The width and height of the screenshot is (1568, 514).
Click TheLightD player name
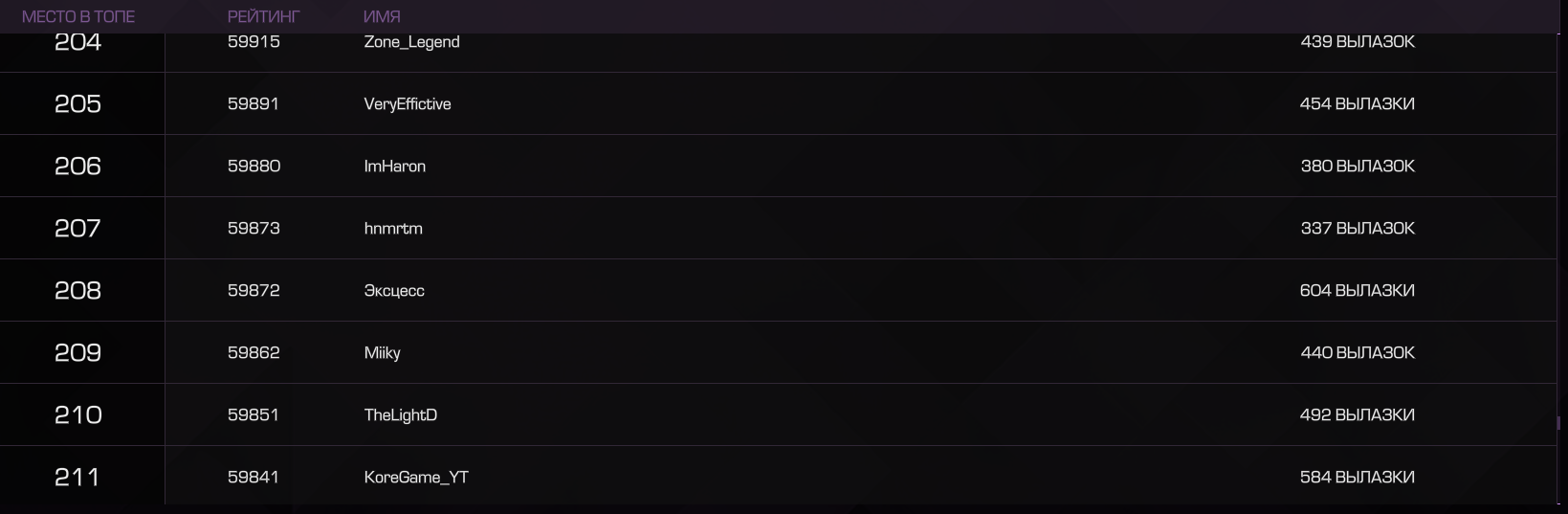point(401,415)
